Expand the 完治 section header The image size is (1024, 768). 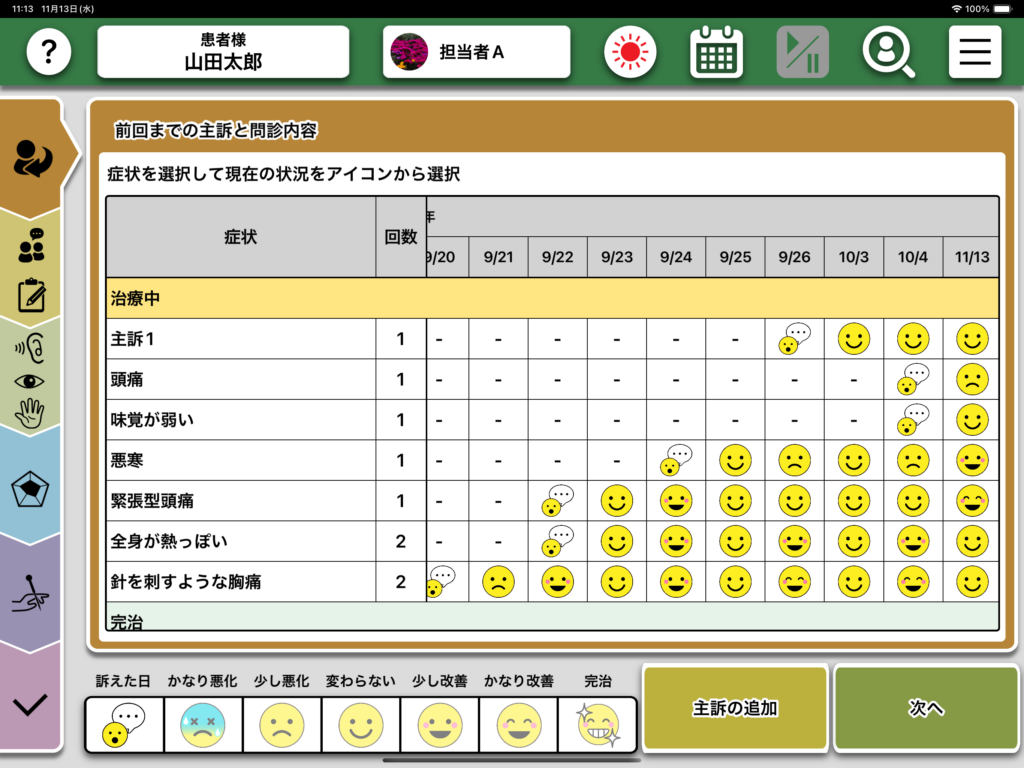pyautogui.click(x=552, y=620)
